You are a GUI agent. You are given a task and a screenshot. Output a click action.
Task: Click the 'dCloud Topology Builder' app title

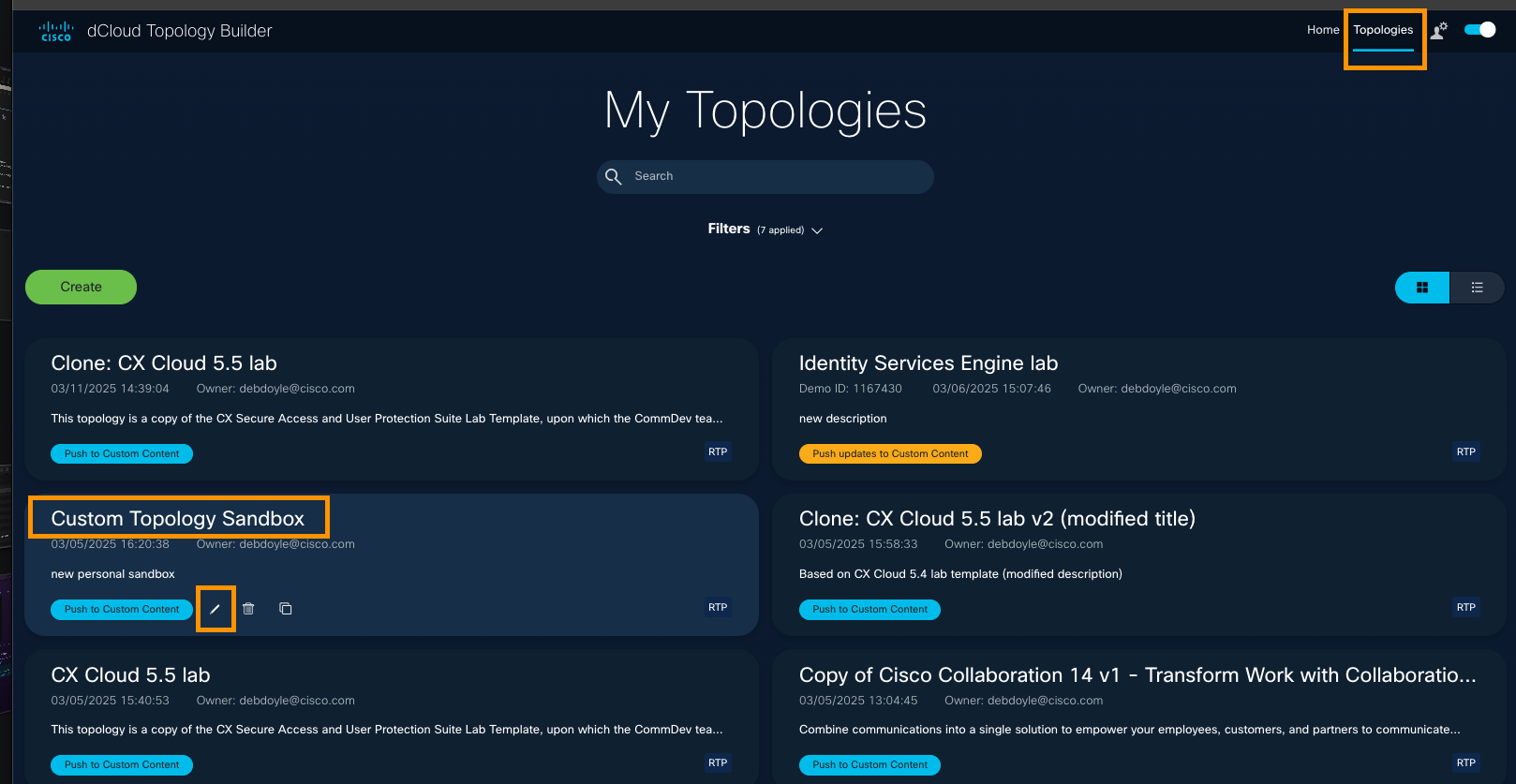coord(179,31)
